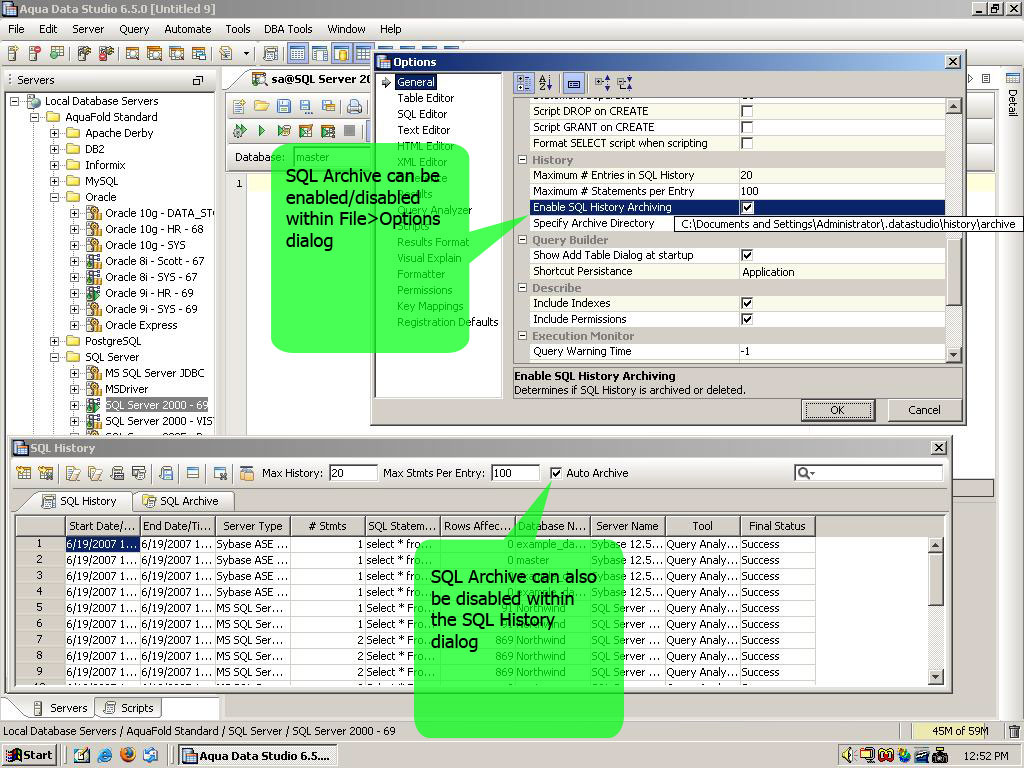Screen dimensions: 1024x768
Task: Click the Max Stmts Per Entry field
Action: click(516, 473)
